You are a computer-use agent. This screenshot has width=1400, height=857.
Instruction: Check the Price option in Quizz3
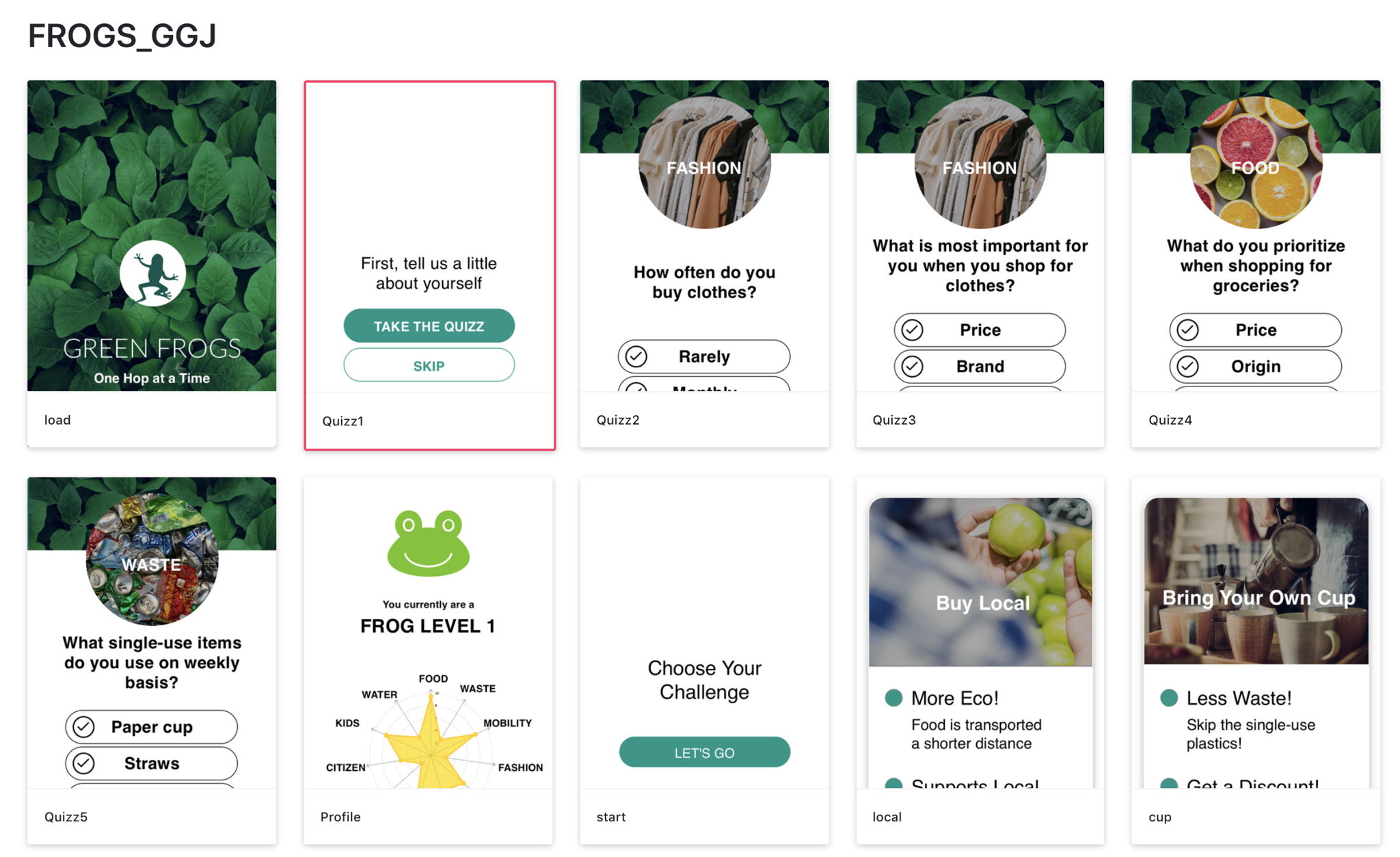[980, 330]
